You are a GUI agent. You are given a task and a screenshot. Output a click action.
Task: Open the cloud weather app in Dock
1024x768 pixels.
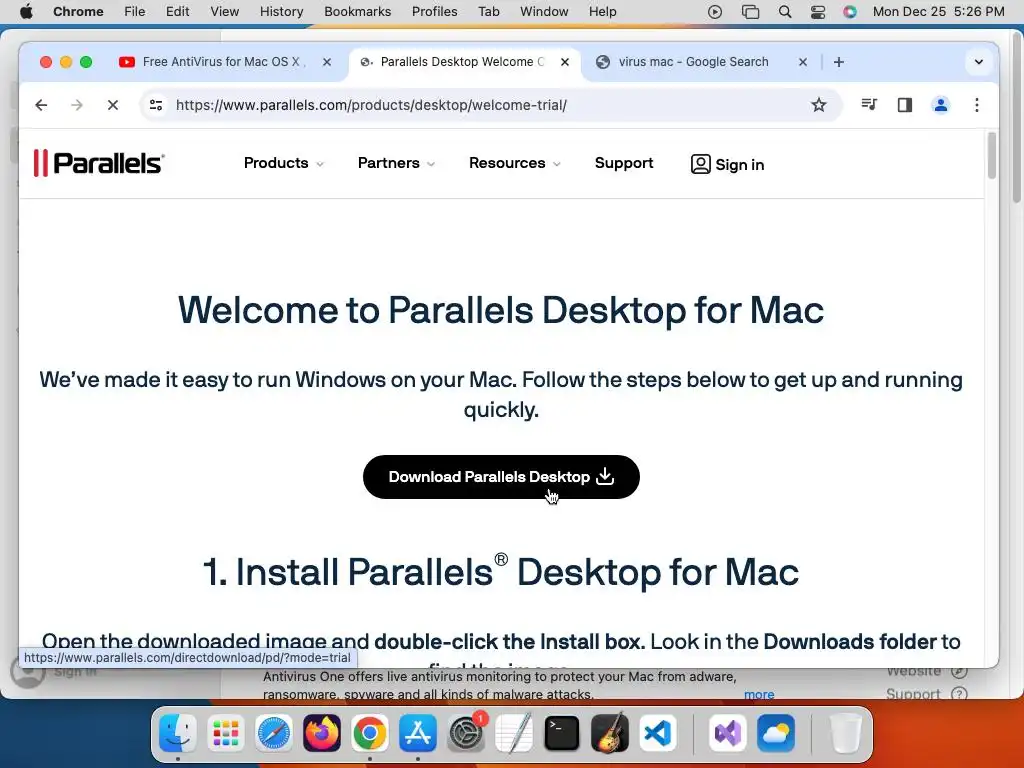pyautogui.click(x=776, y=733)
